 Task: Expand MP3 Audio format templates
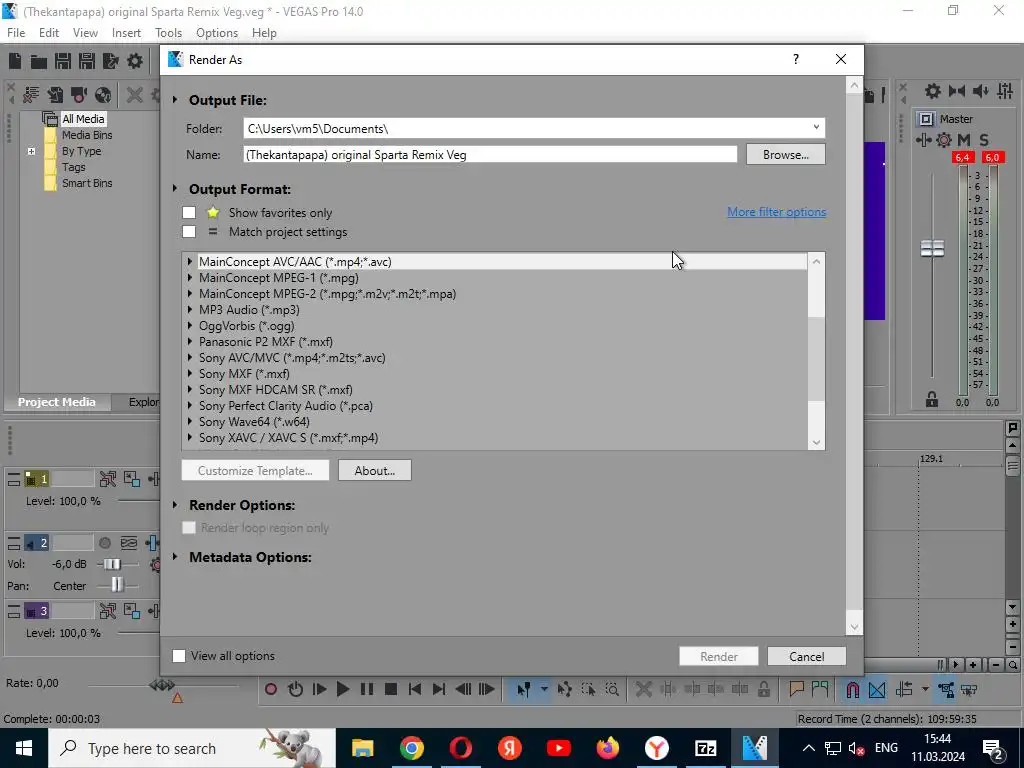[190, 310]
